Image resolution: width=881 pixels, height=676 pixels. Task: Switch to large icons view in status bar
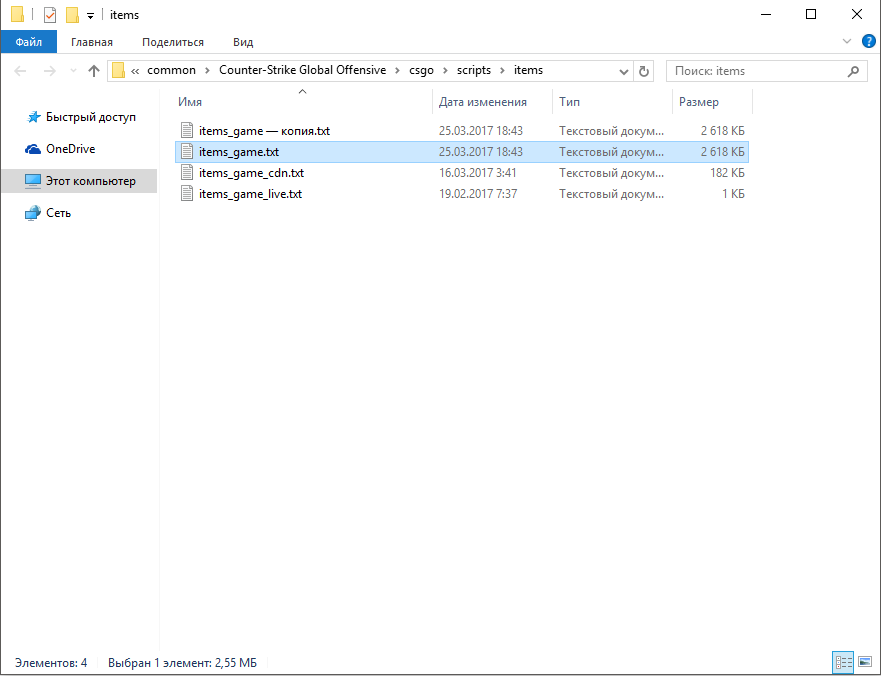tap(865, 662)
